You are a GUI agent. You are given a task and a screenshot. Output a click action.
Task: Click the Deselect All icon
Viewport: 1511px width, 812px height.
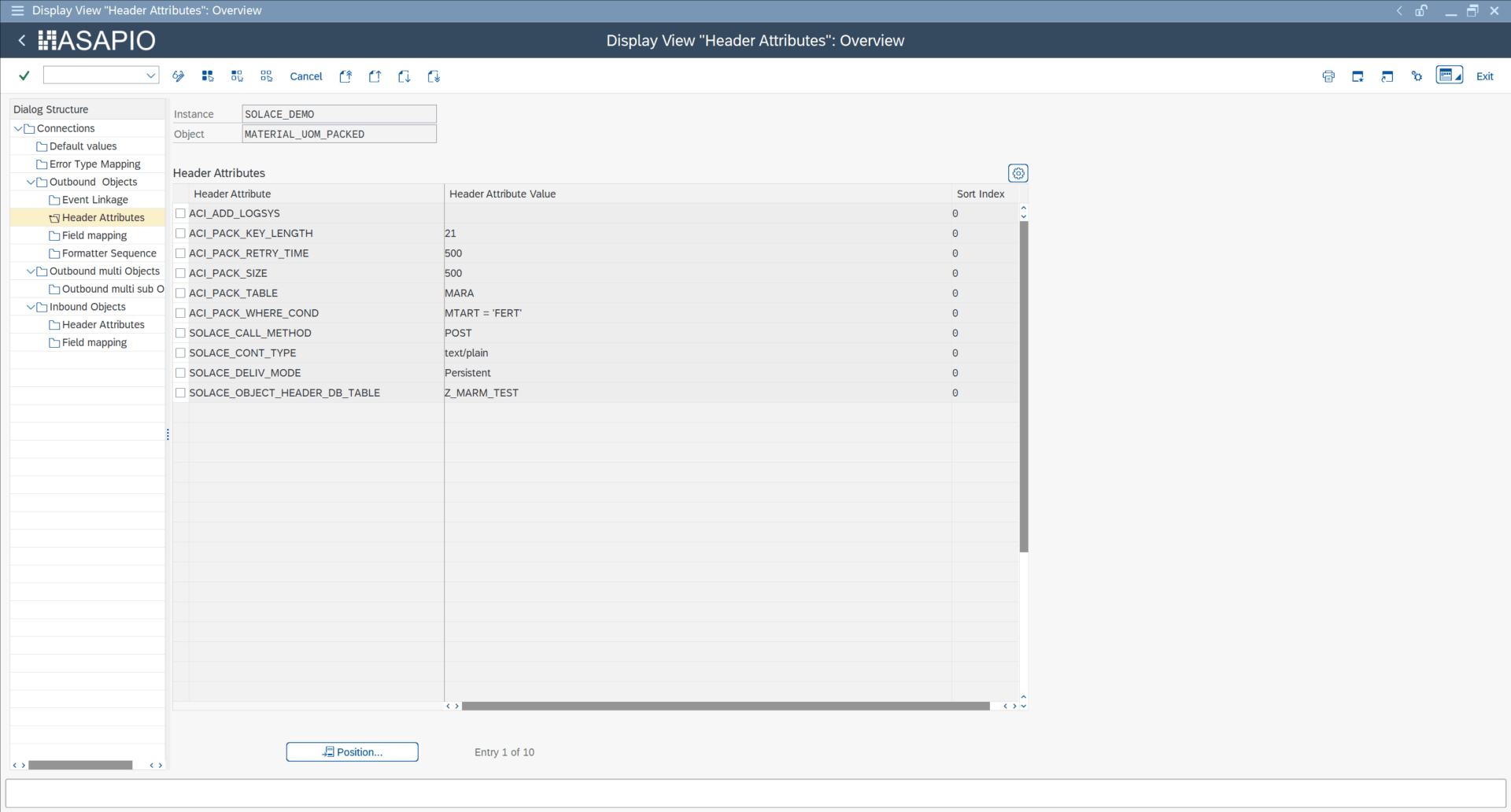[267, 76]
